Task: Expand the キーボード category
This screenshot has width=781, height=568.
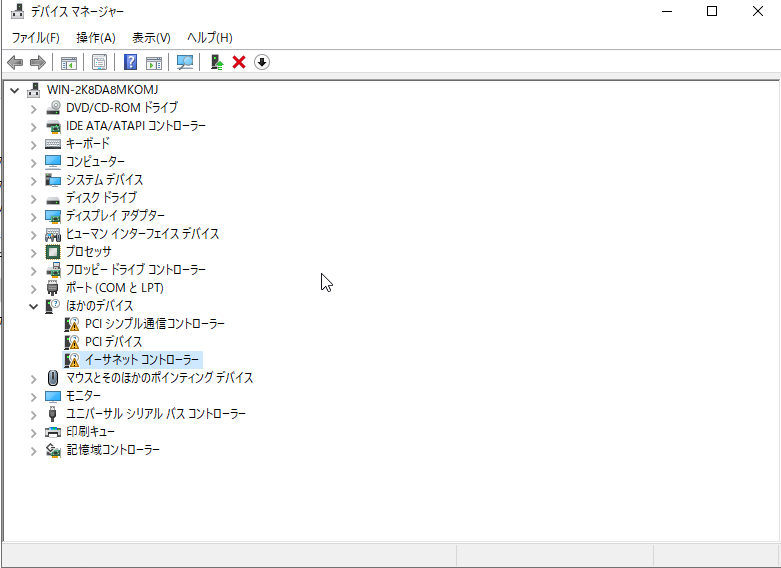Action: (33, 144)
